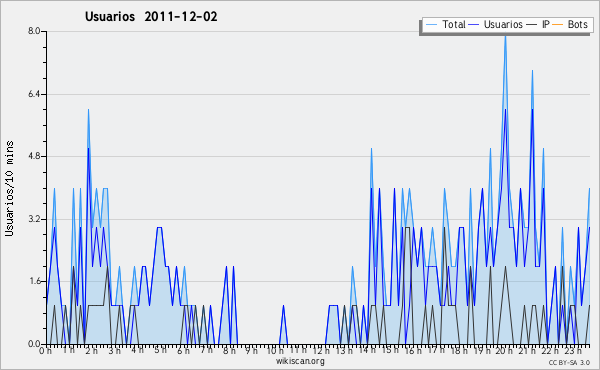Viewport: 600px width, 370px height.
Task: Click the 10 h x-axis tick label
Action: coord(275,351)
